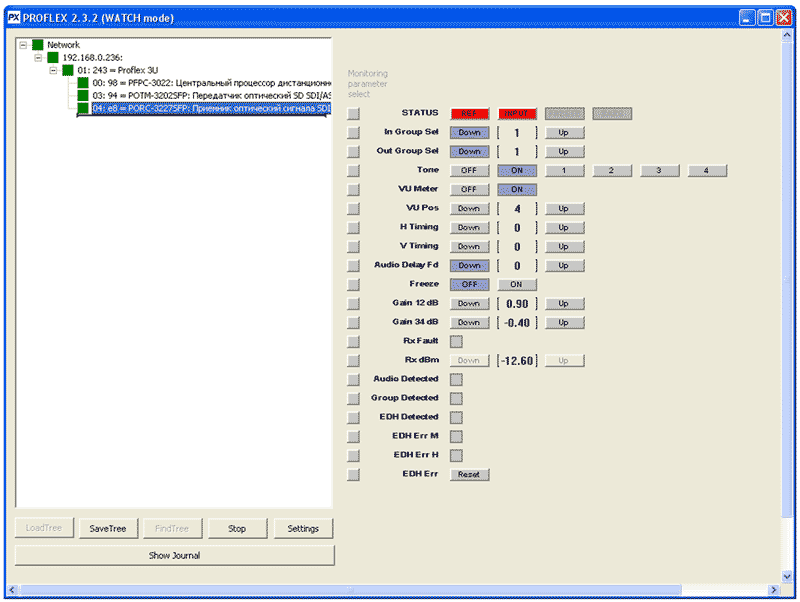Click Down for Audio Delay Fd
This screenshot has height=602, width=800.
click(469, 265)
